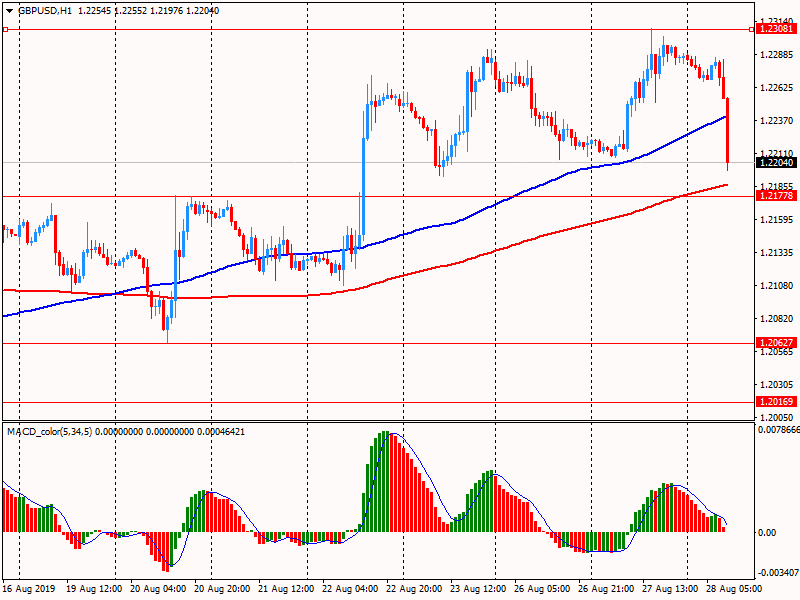Image resolution: width=800 pixels, height=600 pixels.
Task: Click the MACD 0.0078666 scale value
Action: [x=779, y=430]
